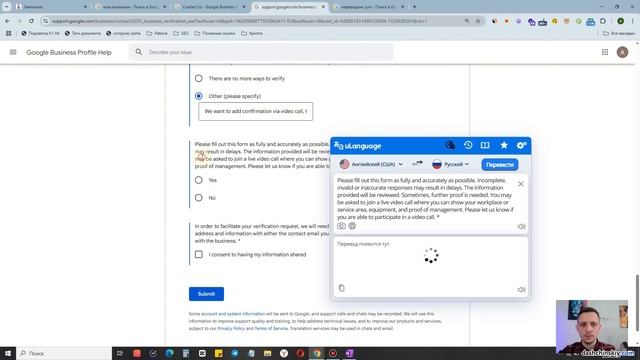Click the camera icon under the source text
The image size is (640, 360).
point(341,226)
